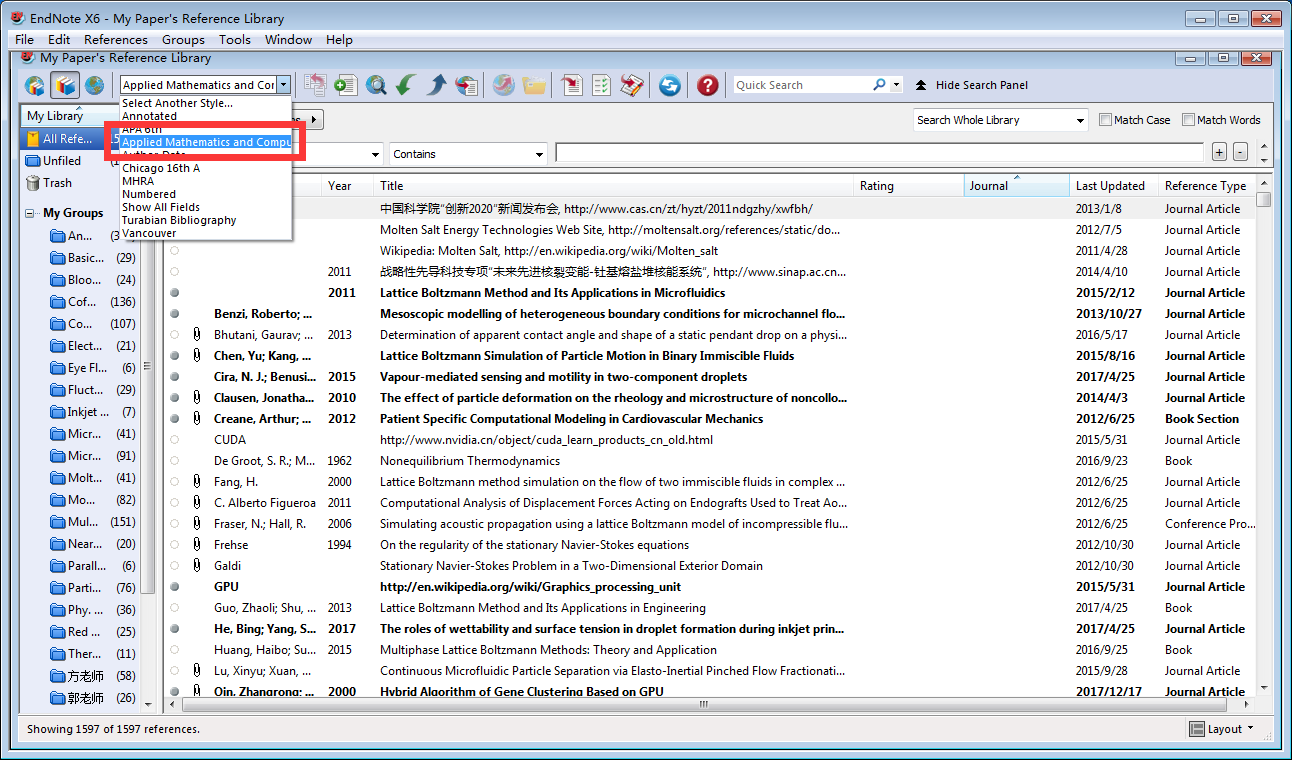Click the blue Sync Library icon
The width and height of the screenshot is (1292, 760).
(x=670, y=85)
